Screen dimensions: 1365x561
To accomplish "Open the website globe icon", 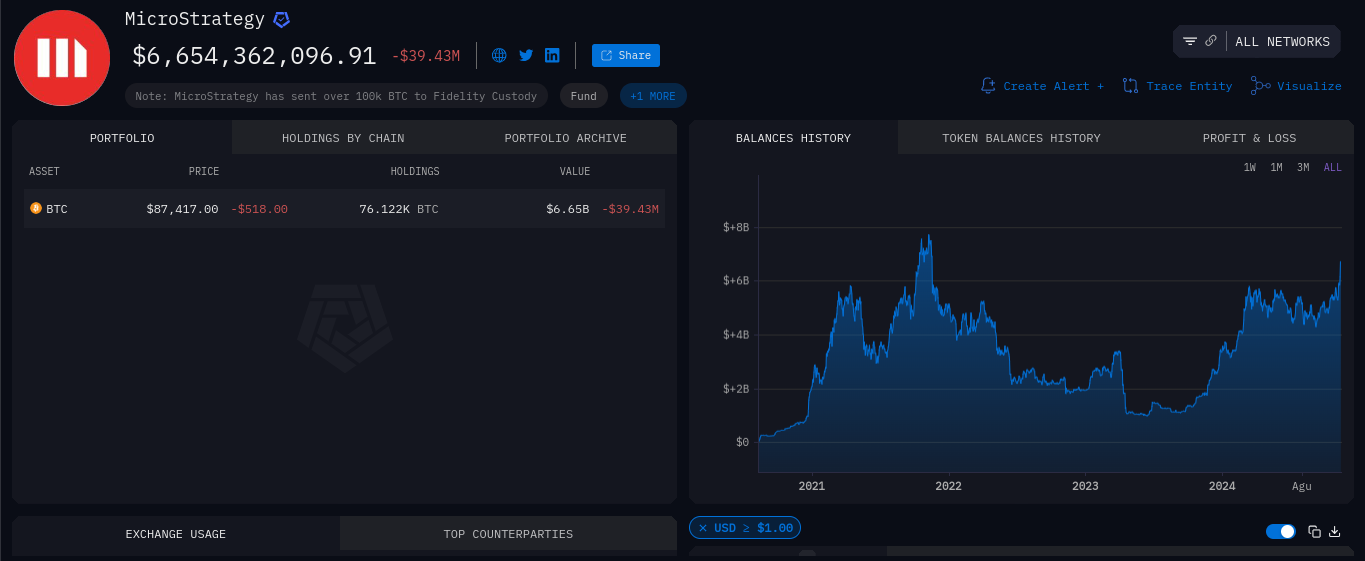I will tap(500, 55).
